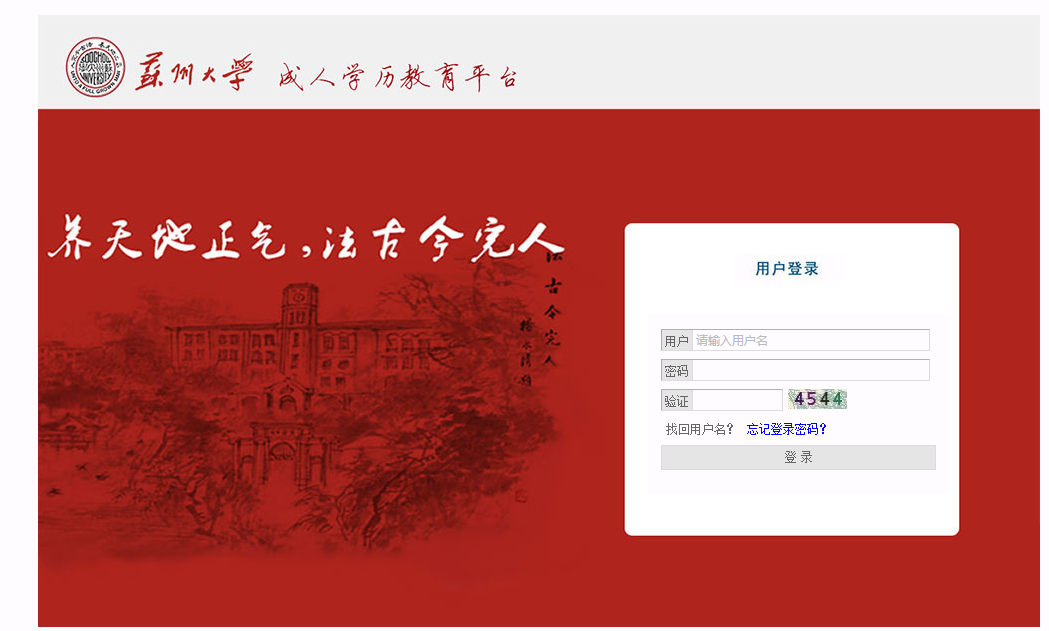Refresh the 4544 captcha image
1049x631 pixels.
[x=817, y=399]
